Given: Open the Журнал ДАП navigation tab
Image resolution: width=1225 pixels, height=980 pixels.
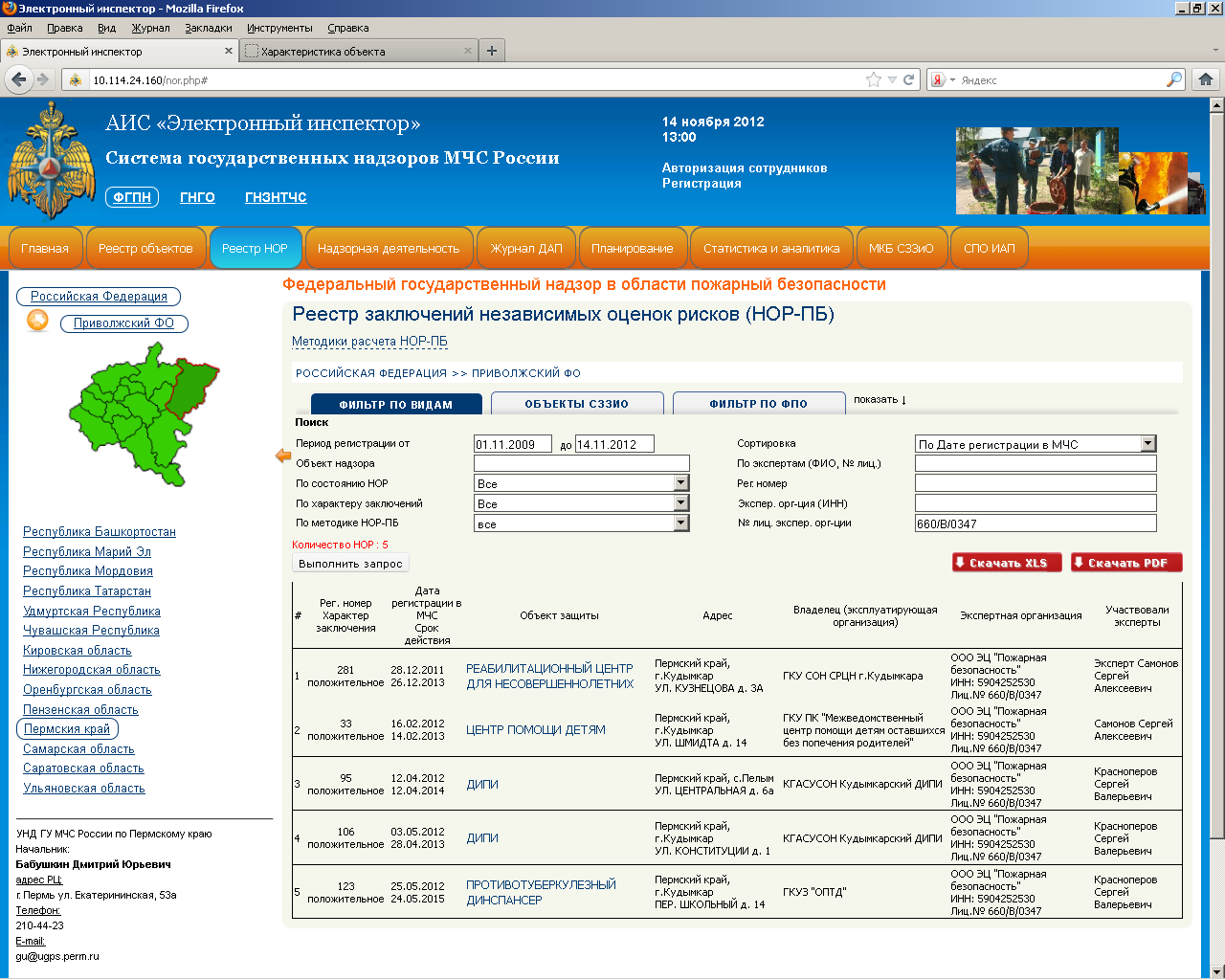Looking at the screenshot, I should 526,248.
